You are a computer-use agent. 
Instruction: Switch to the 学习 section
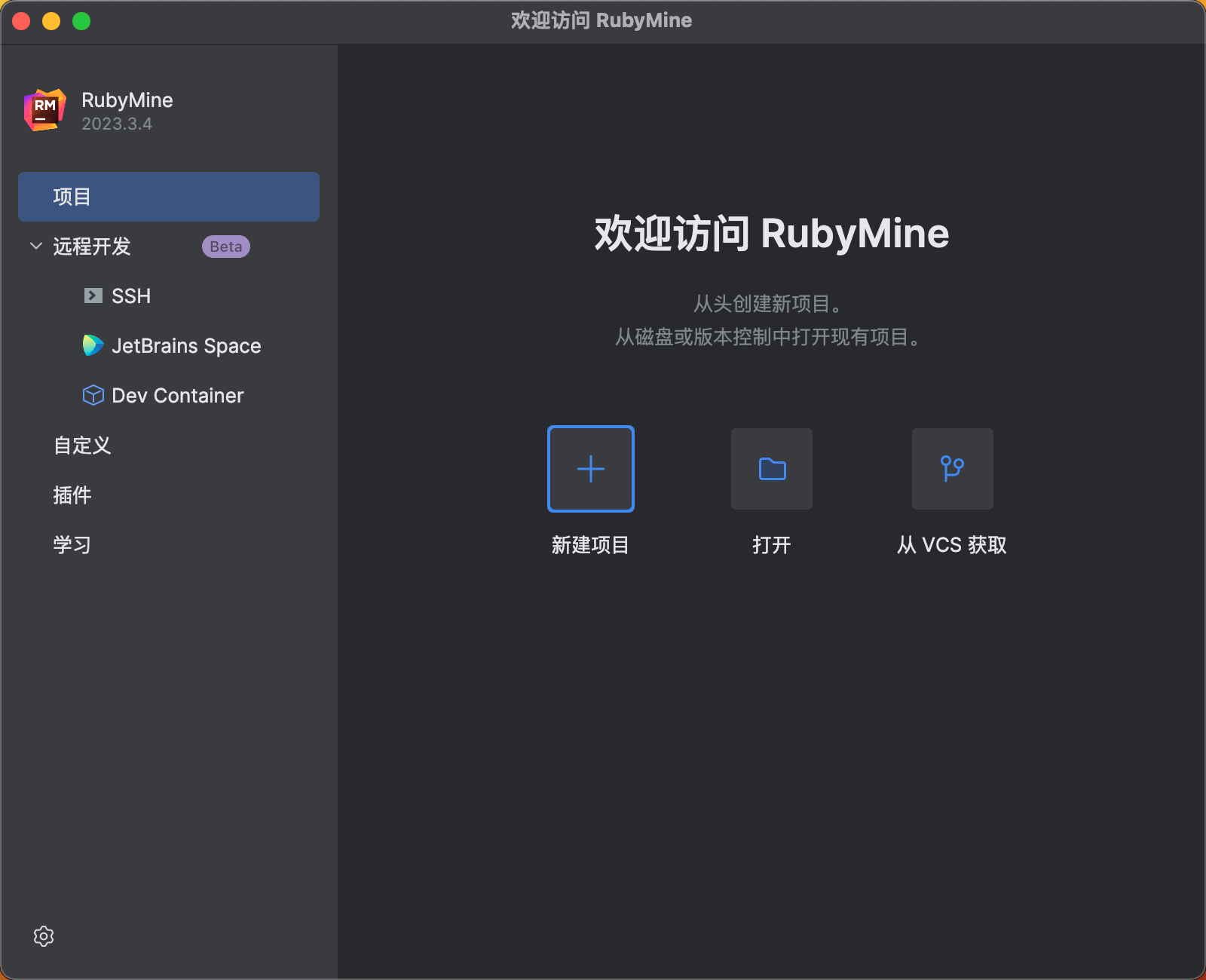pyautogui.click(x=72, y=545)
